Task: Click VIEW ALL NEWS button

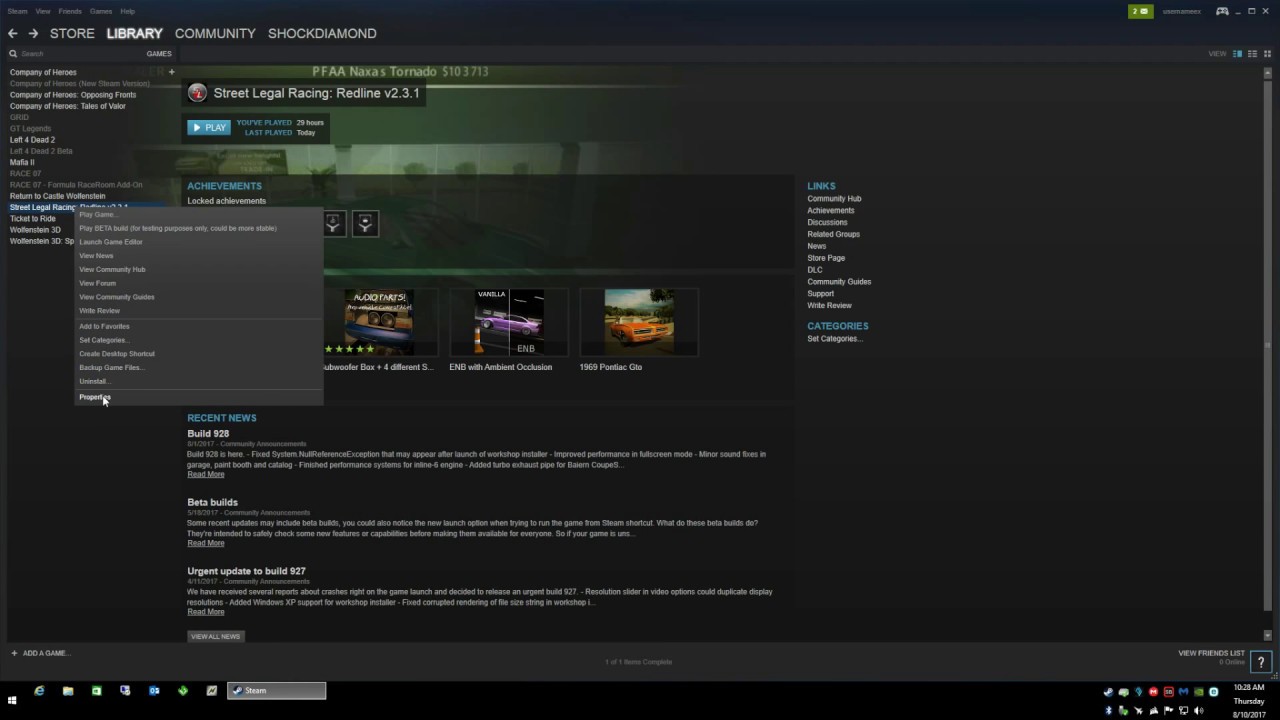Action: (x=215, y=636)
